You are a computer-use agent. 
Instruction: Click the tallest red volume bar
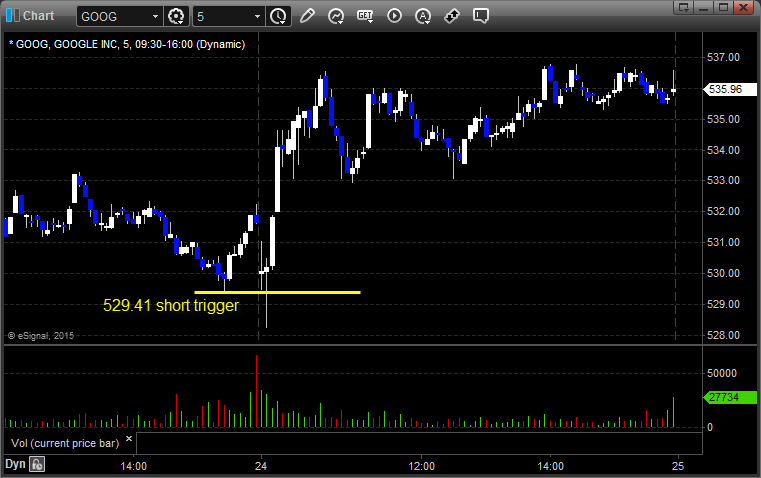(256, 391)
